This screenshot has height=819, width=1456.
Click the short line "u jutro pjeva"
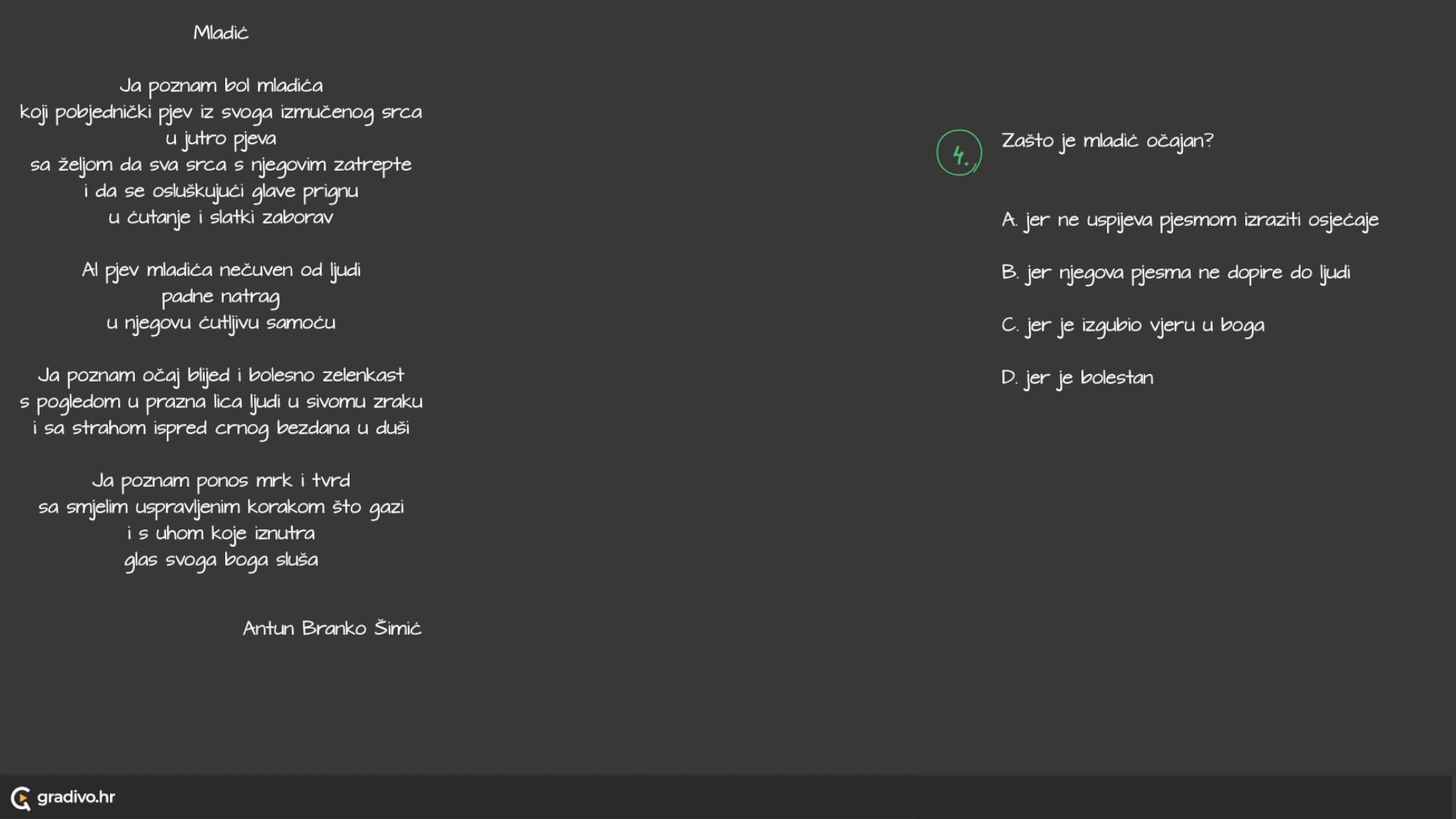(x=221, y=139)
